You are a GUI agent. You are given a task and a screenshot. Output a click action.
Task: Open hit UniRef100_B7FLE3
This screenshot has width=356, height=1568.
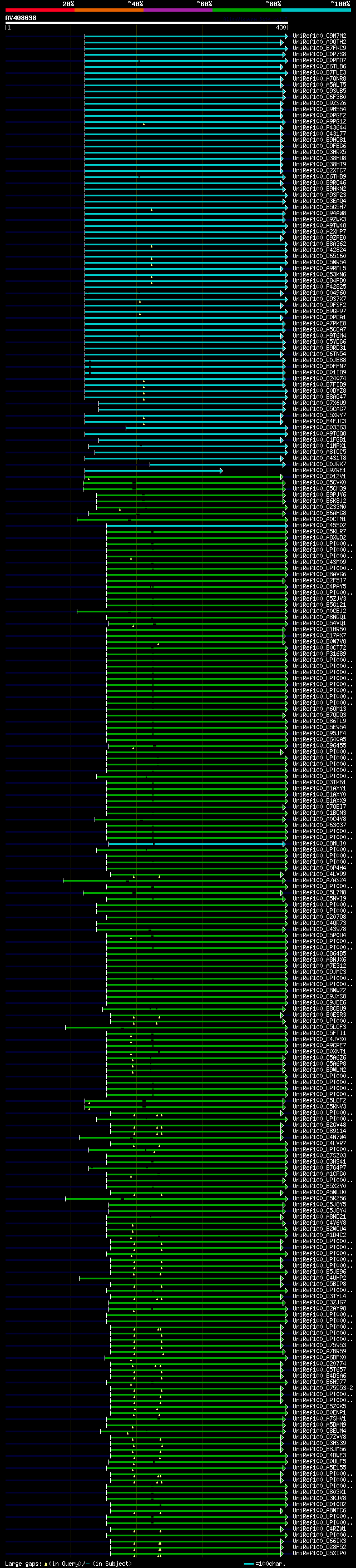point(319,72)
